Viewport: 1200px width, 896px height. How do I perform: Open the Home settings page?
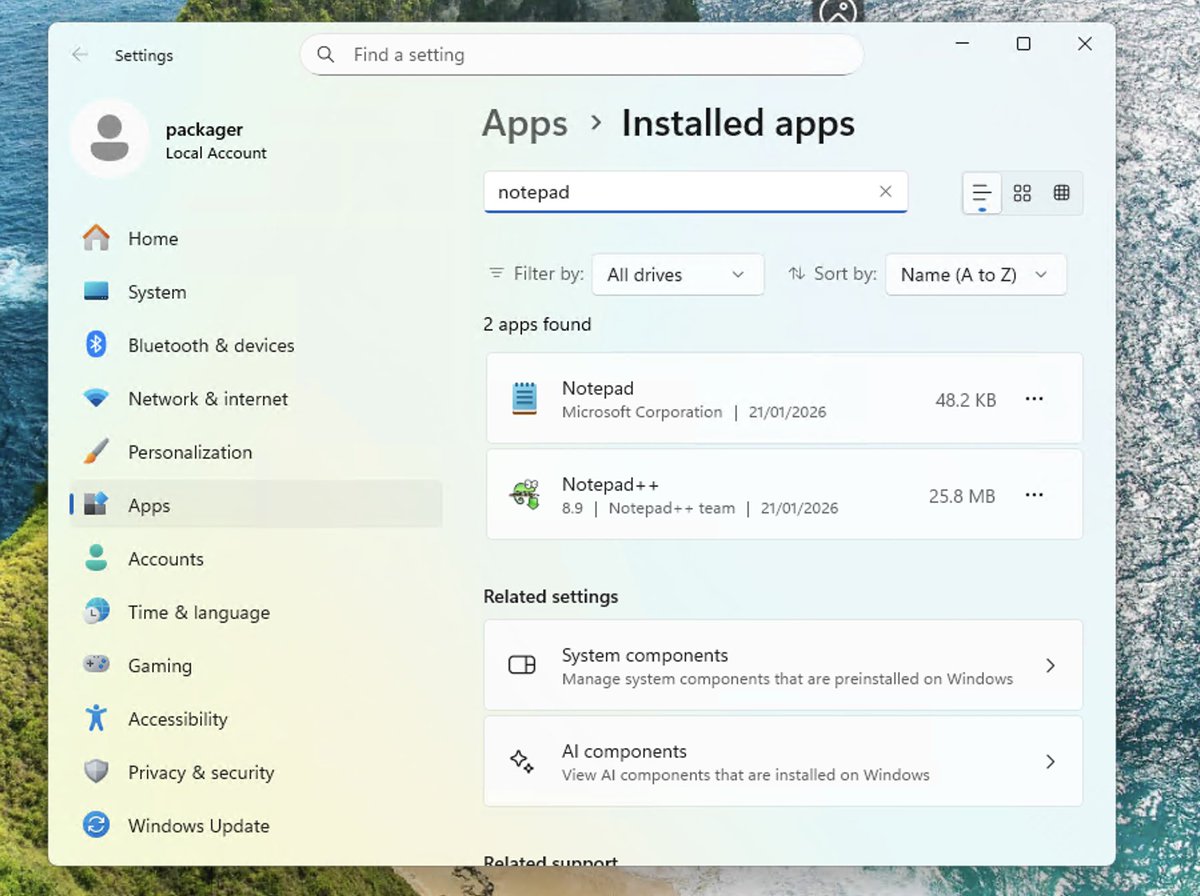(x=256, y=239)
